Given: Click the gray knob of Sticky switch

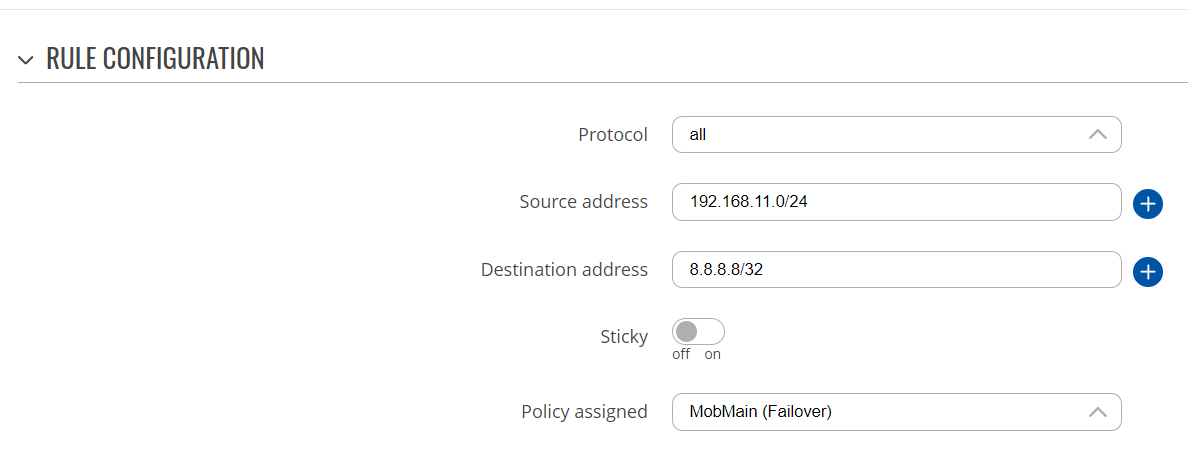Looking at the screenshot, I should tap(686, 332).
